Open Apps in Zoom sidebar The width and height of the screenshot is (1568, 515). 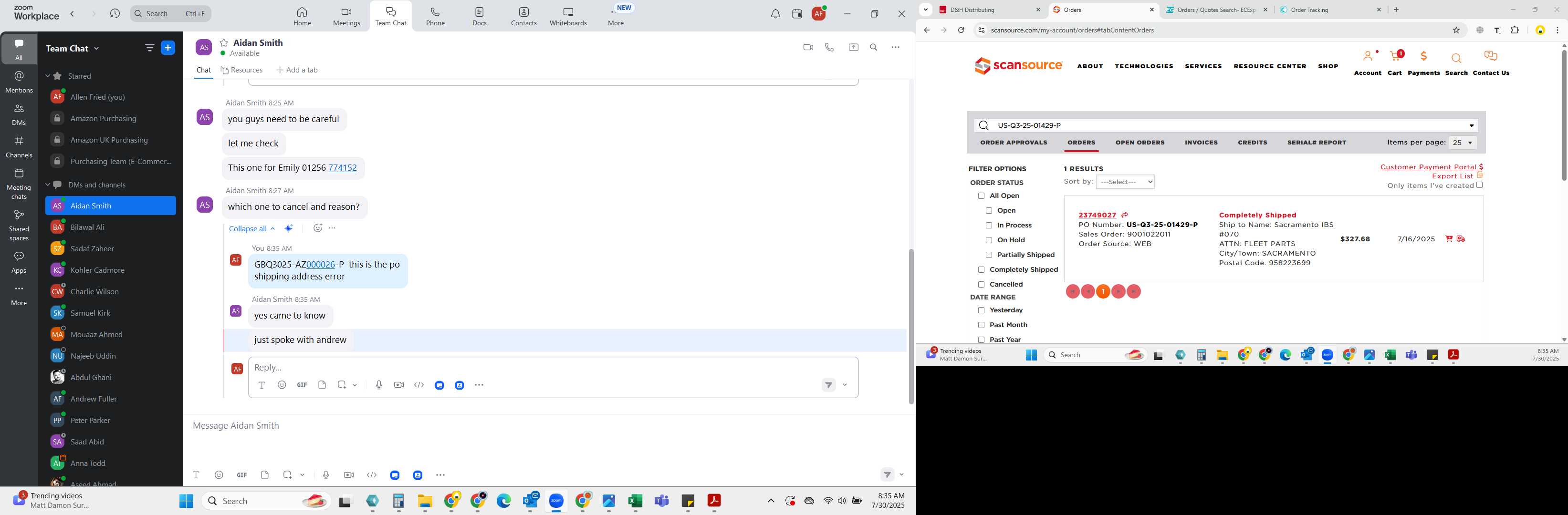(x=19, y=262)
